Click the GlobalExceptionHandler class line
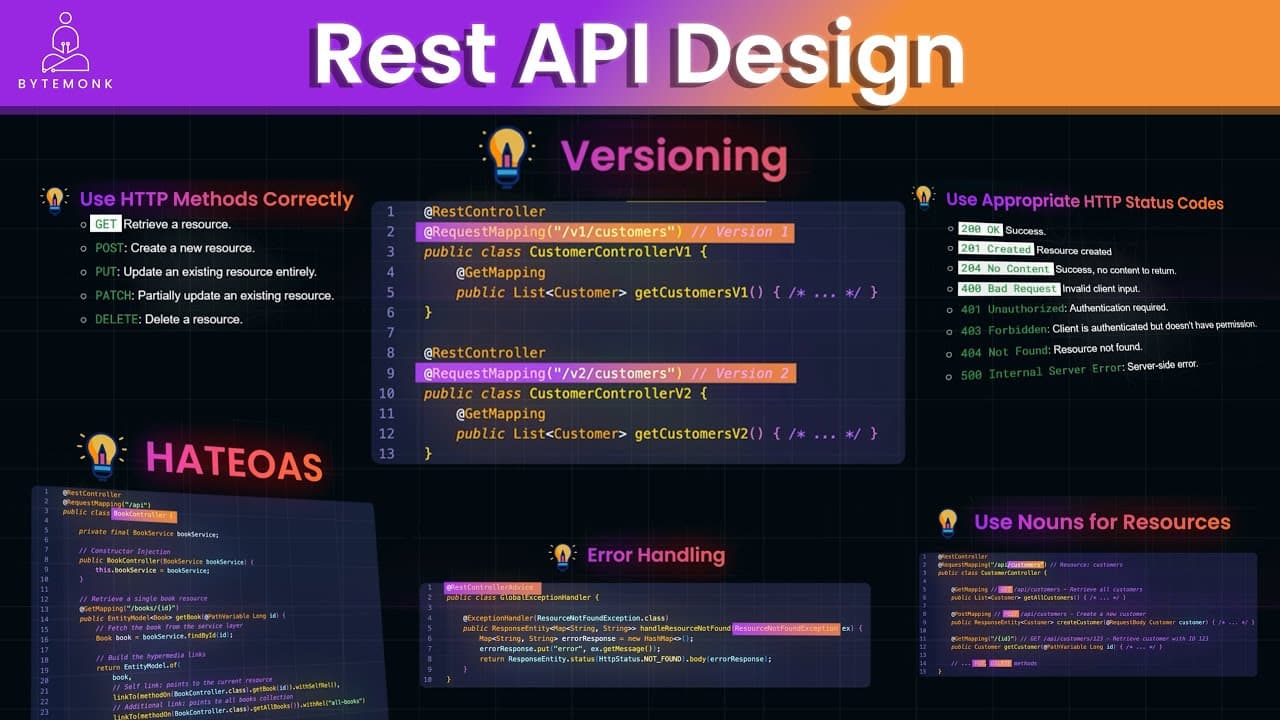The image size is (1280, 720). 522,597
